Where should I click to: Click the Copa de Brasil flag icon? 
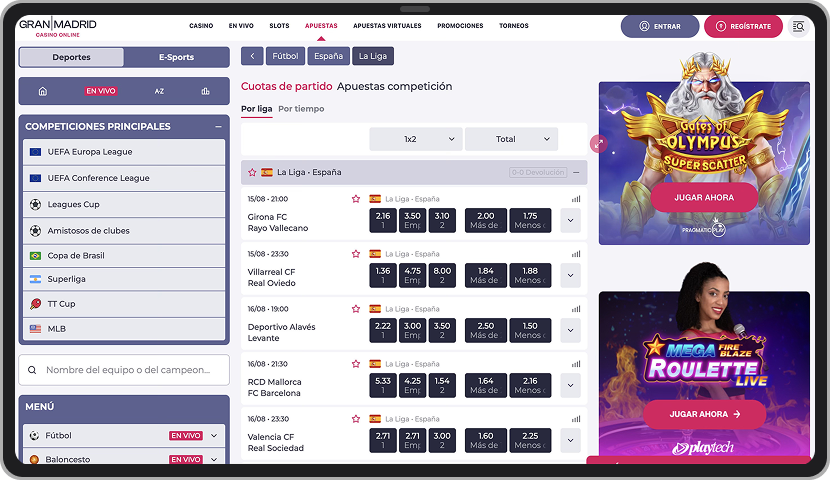click(x=35, y=256)
